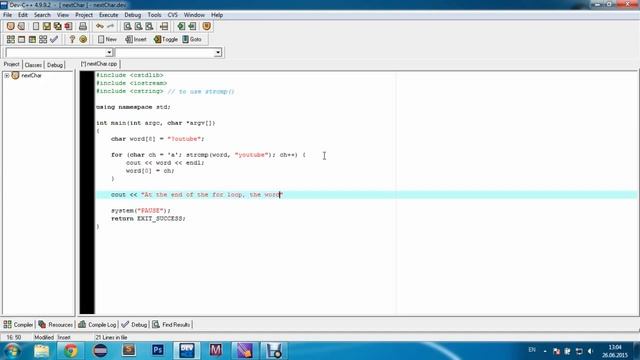Image resolution: width=640 pixels, height=360 pixels.
Task: Open Replace with the second magnifier icon
Action: pyautogui.click(x=138, y=26)
